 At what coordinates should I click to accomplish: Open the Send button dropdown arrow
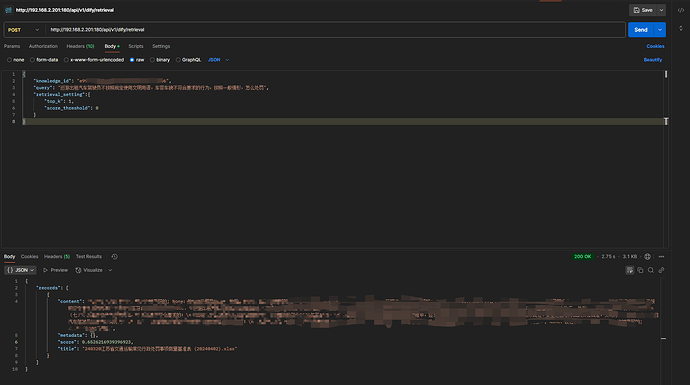click(660, 30)
